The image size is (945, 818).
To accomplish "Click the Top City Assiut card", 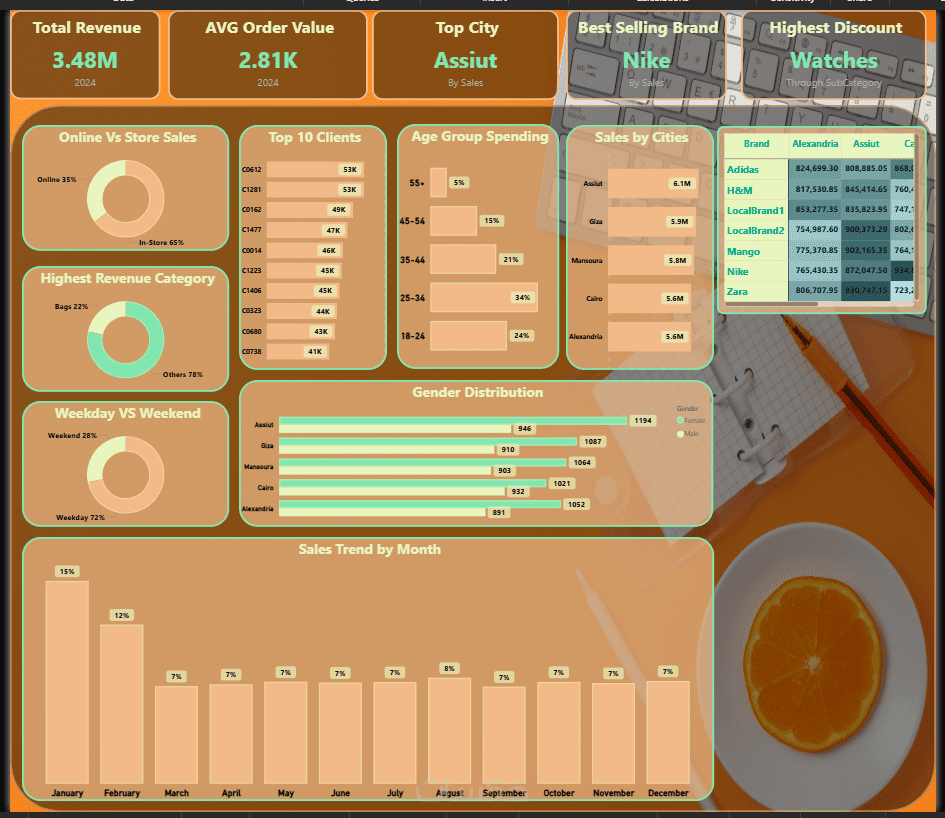I will tap(465, 55).
